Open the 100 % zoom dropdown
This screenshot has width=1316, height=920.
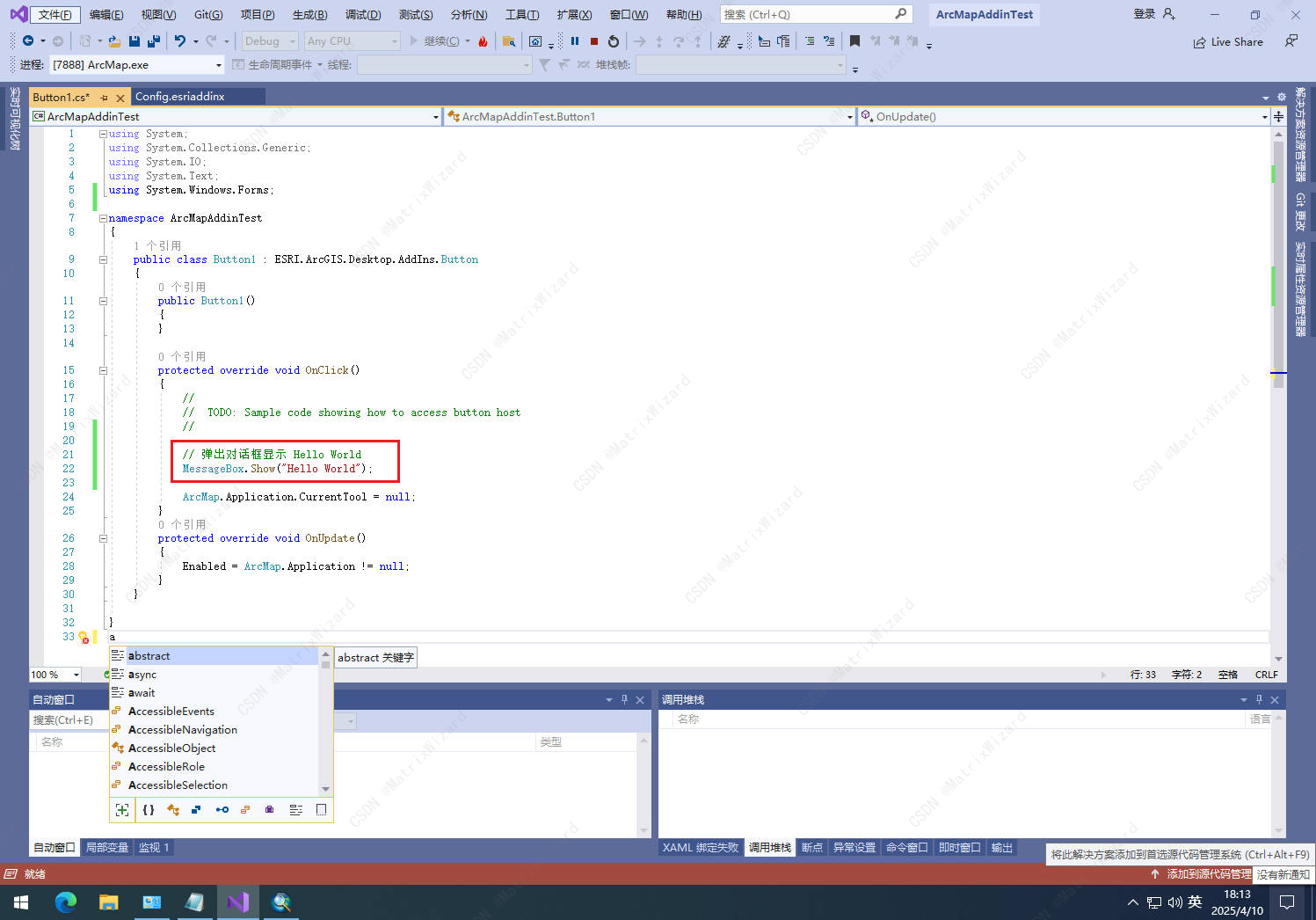point(55,675)
